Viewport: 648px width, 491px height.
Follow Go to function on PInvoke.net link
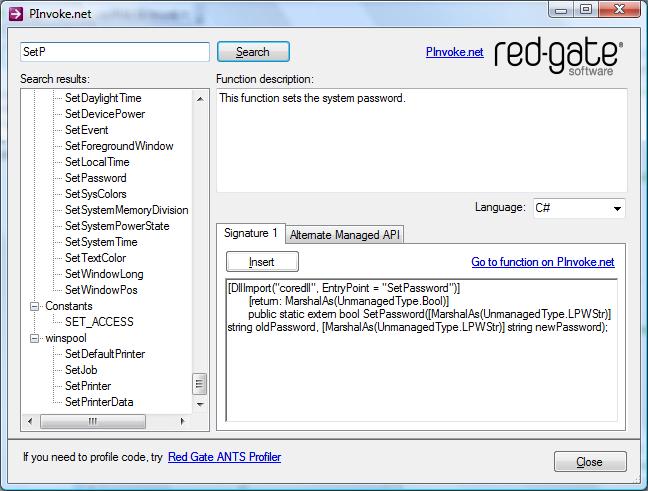point(542,263)
